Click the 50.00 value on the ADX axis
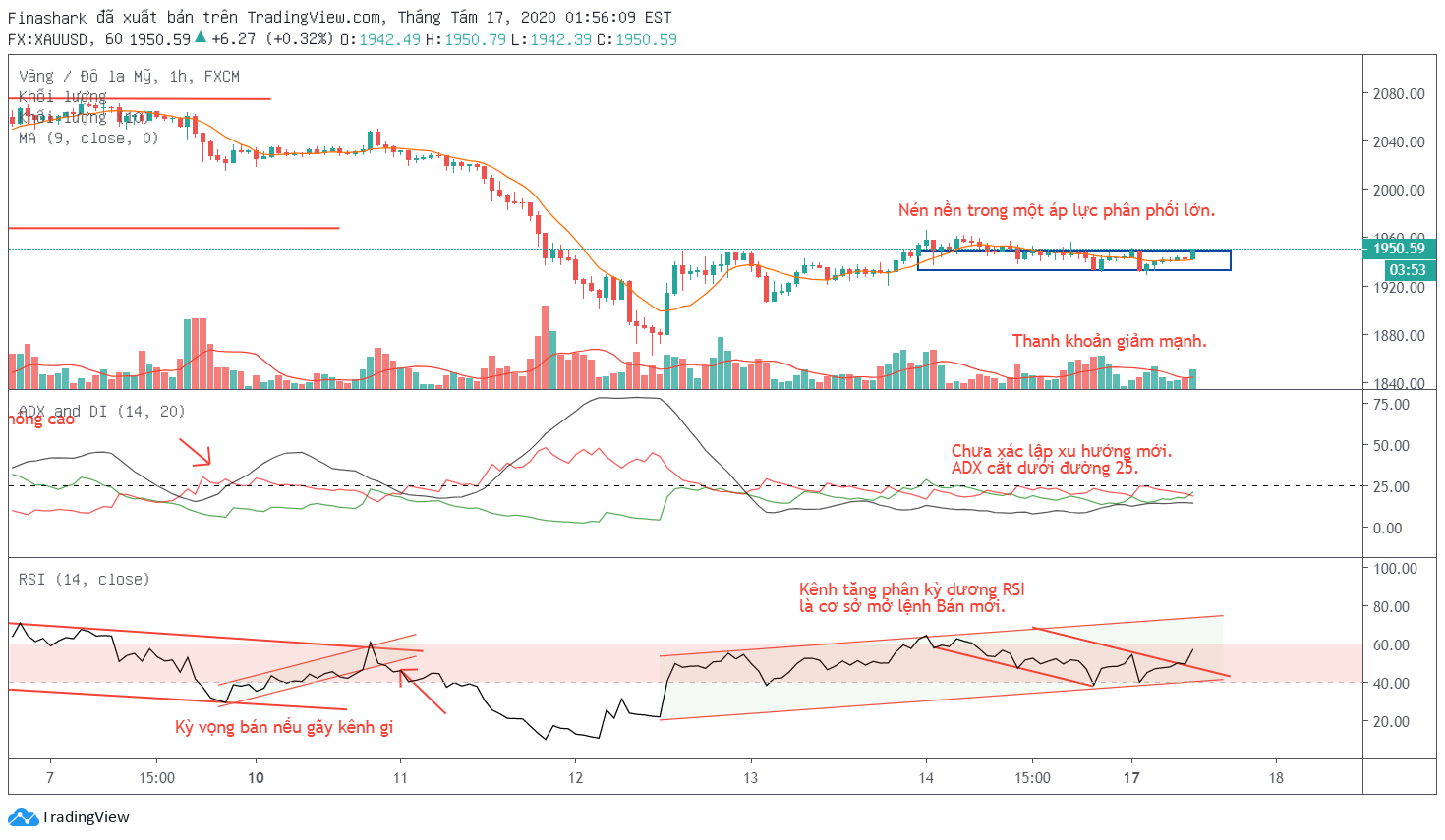Viewport: 1445px width, 840px height. coord(1391,445)
